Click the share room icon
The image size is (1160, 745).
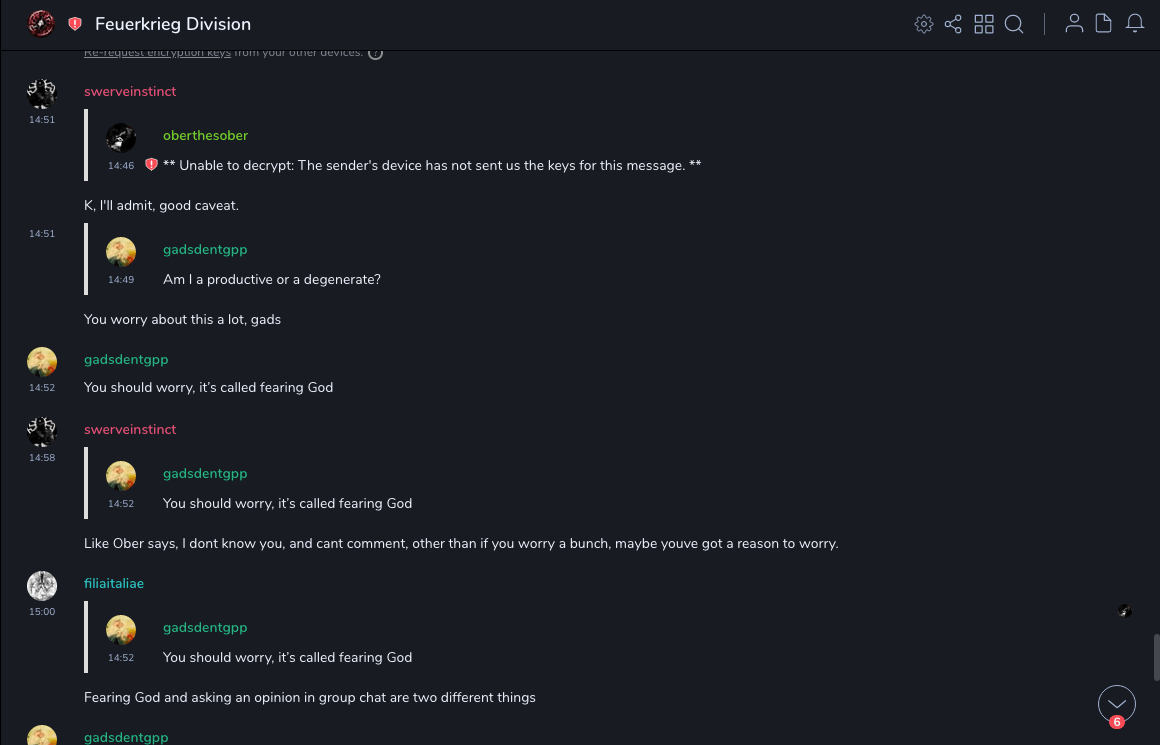click(953, 24)
